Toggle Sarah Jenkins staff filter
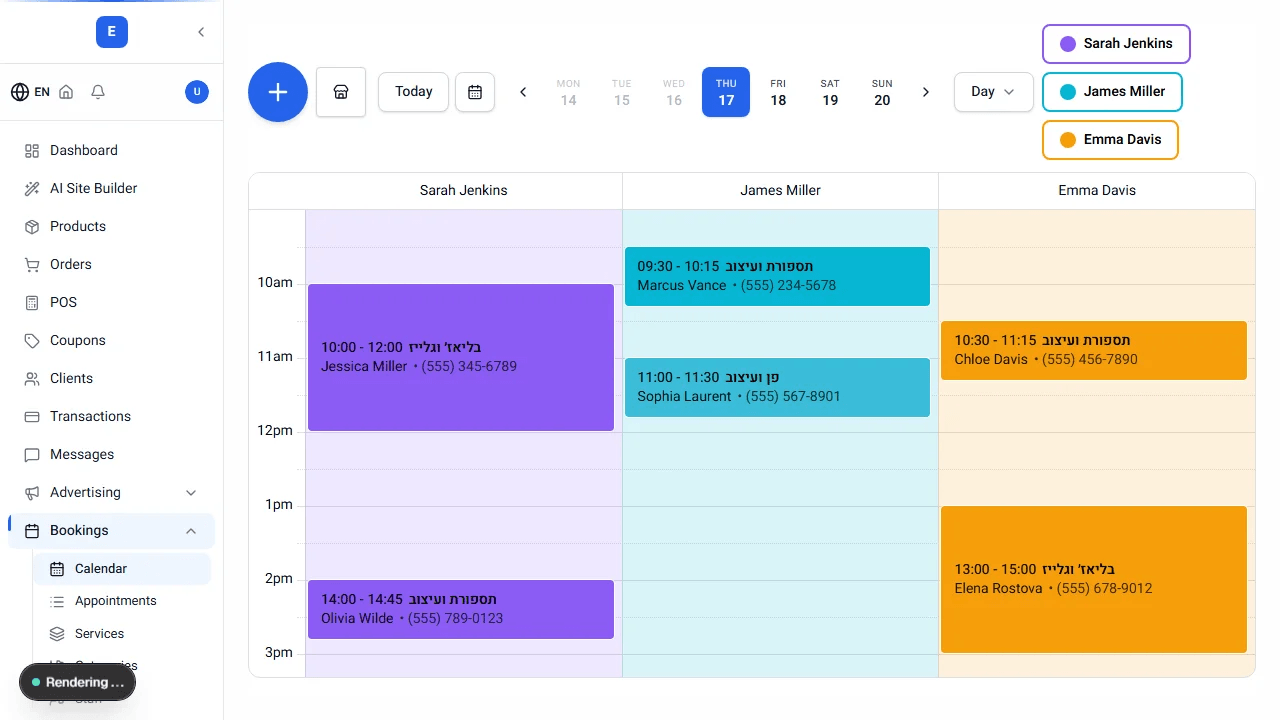Screen dimensions: 1280x720 pyautogui.click(x=1116, y=44)
